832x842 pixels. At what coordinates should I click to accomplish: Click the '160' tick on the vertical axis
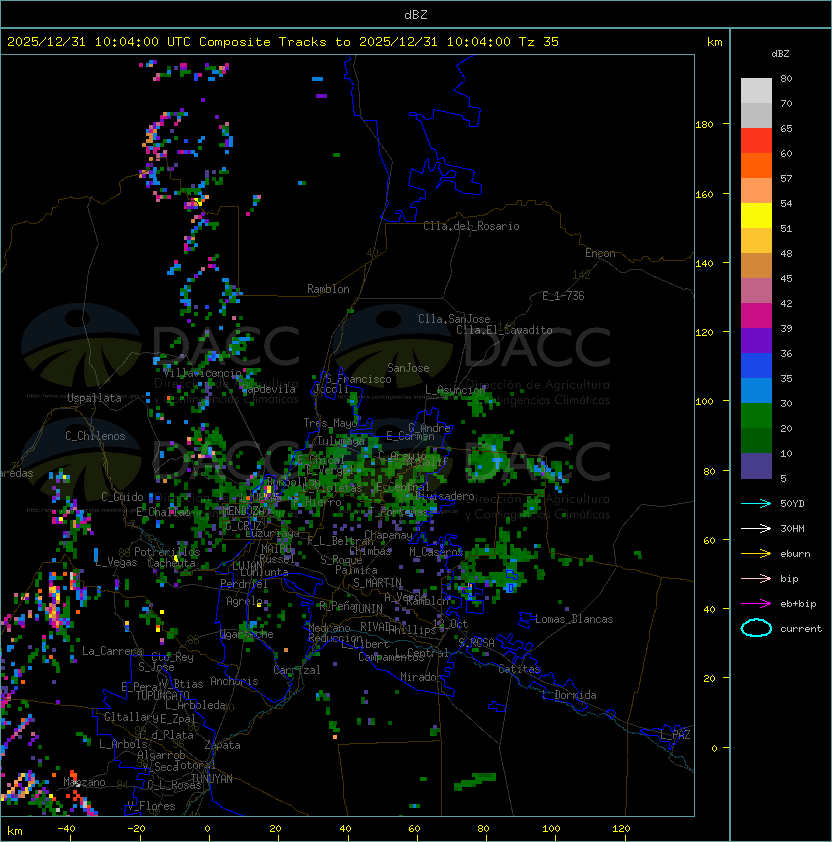(704, 194)
